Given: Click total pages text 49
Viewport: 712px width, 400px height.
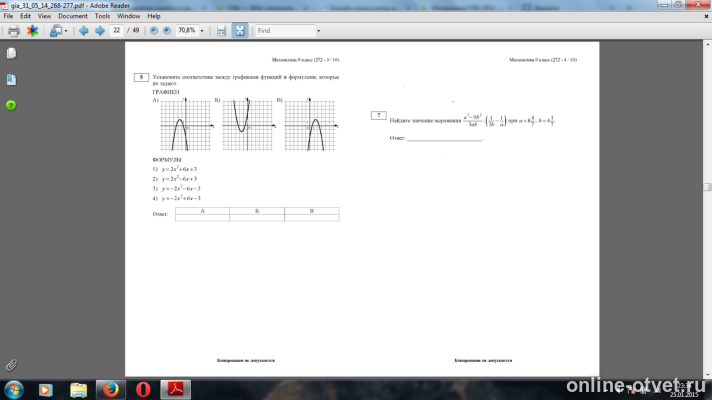Looking at the screenshot, I should point(136,30).
